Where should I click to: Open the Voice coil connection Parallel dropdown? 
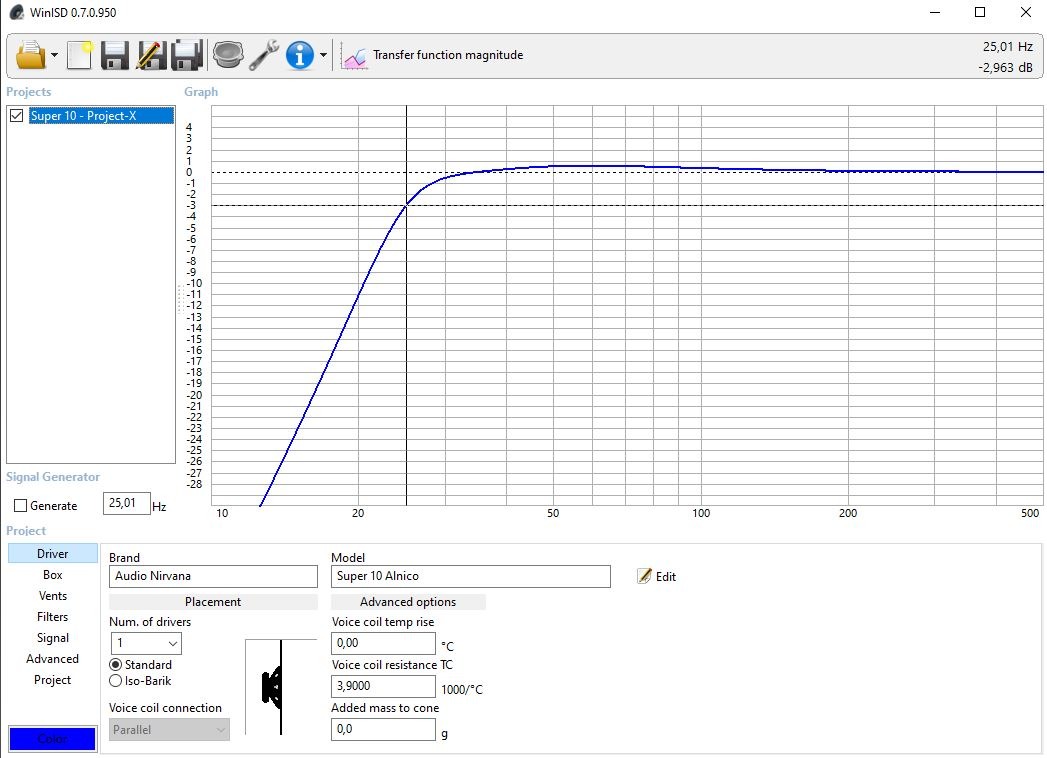click(x=170, y=730)
